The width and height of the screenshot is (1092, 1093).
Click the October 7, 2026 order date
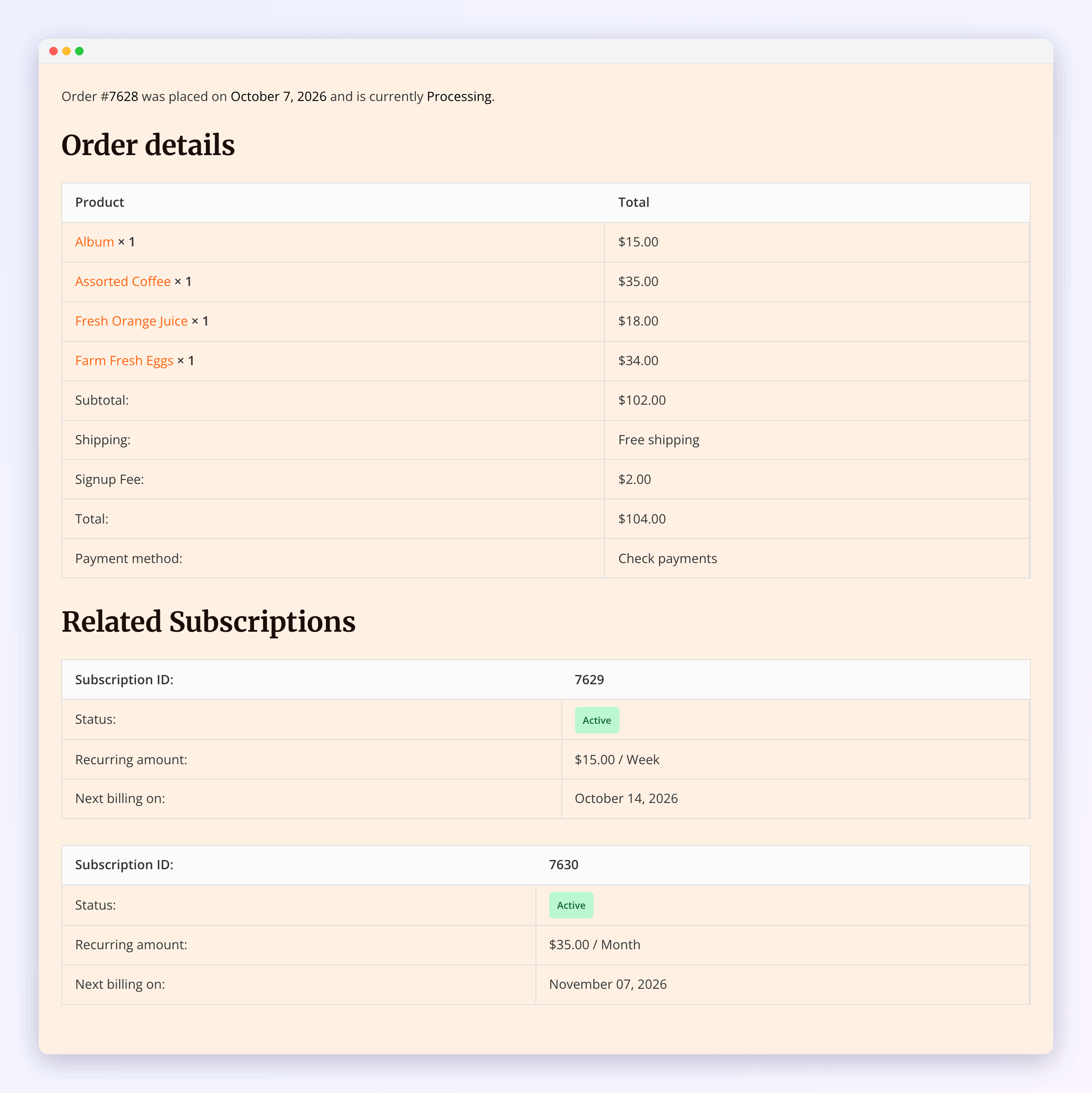click(x=278, y=97)
